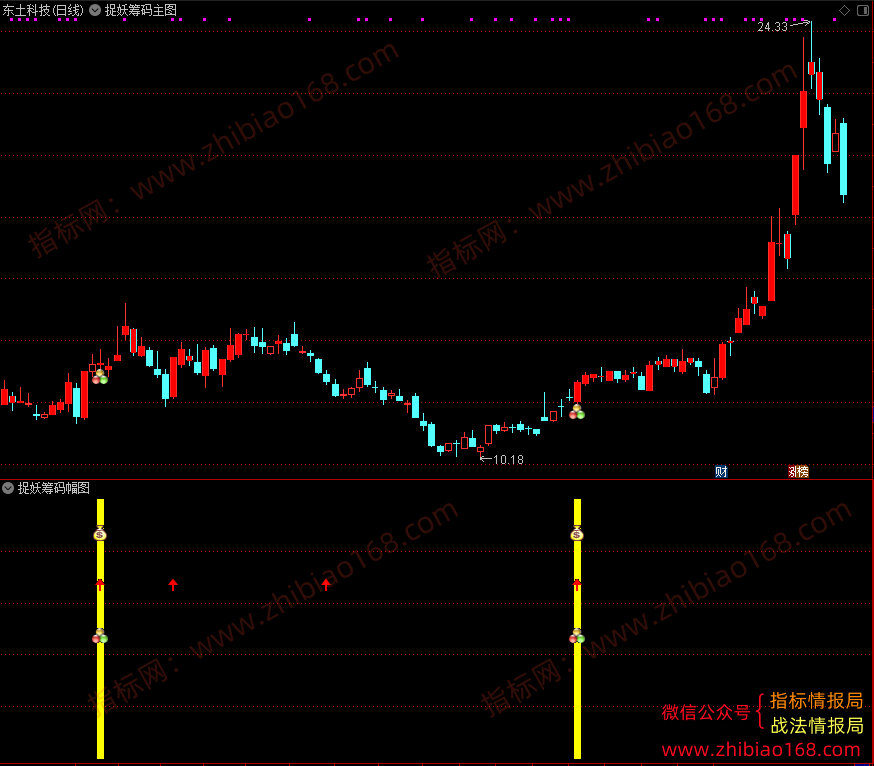
Task: Click the 10.18 low price label
Action: click(x=508, y=460)
